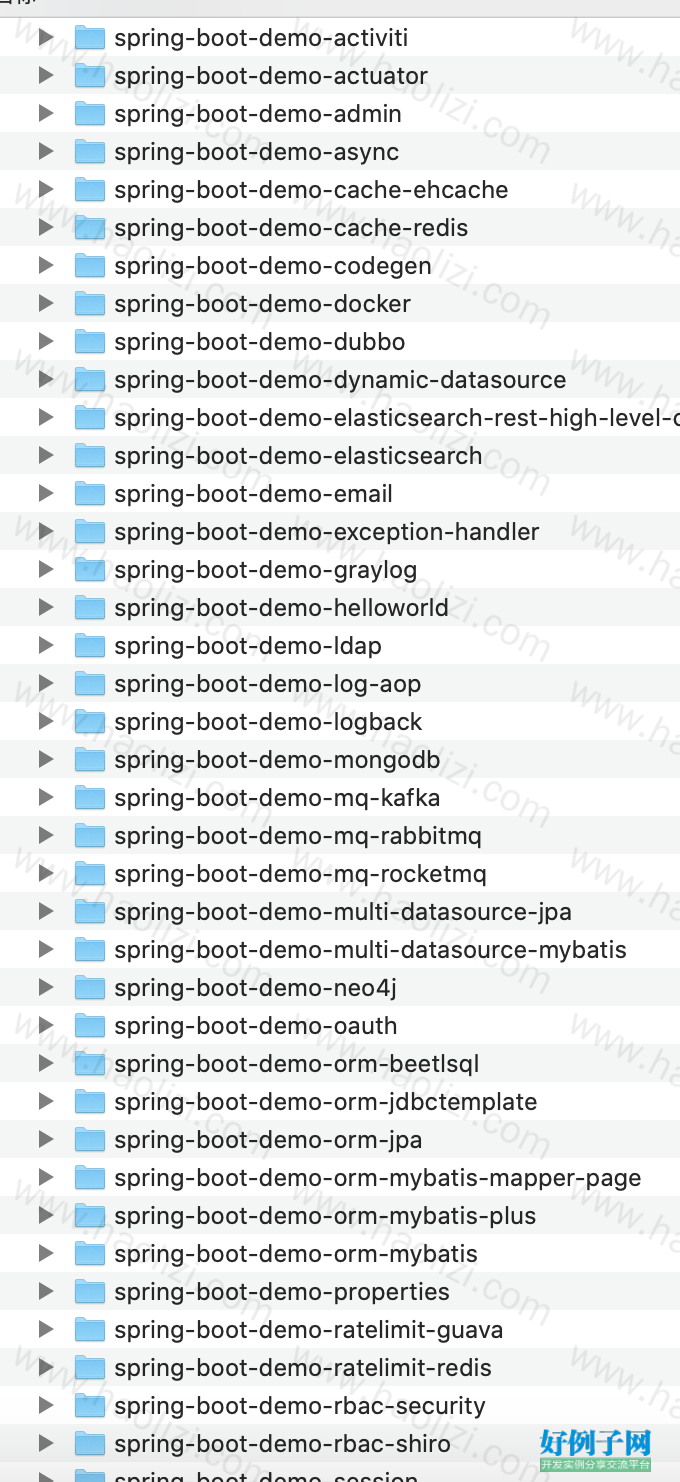The width and height of the screenshot is (680, 1482).
Task: Select the spring-boot-demo-cache-redis label
Action: click(x=291, y=228)
